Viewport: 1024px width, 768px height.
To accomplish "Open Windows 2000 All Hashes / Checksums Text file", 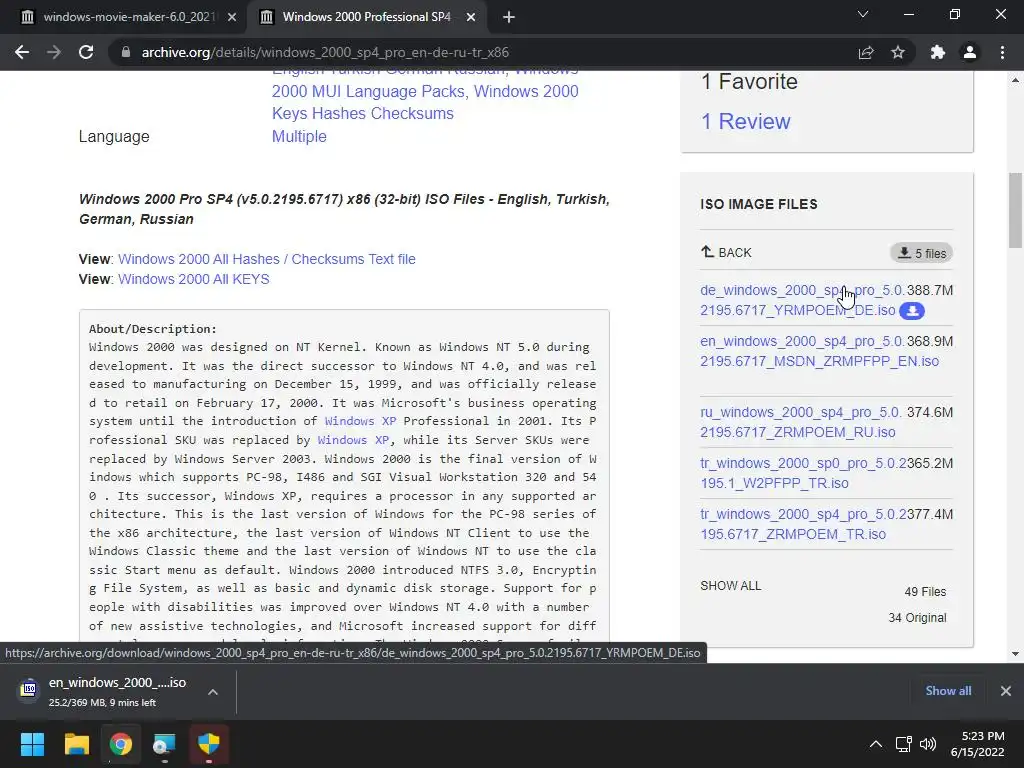I will click(266, 259).
